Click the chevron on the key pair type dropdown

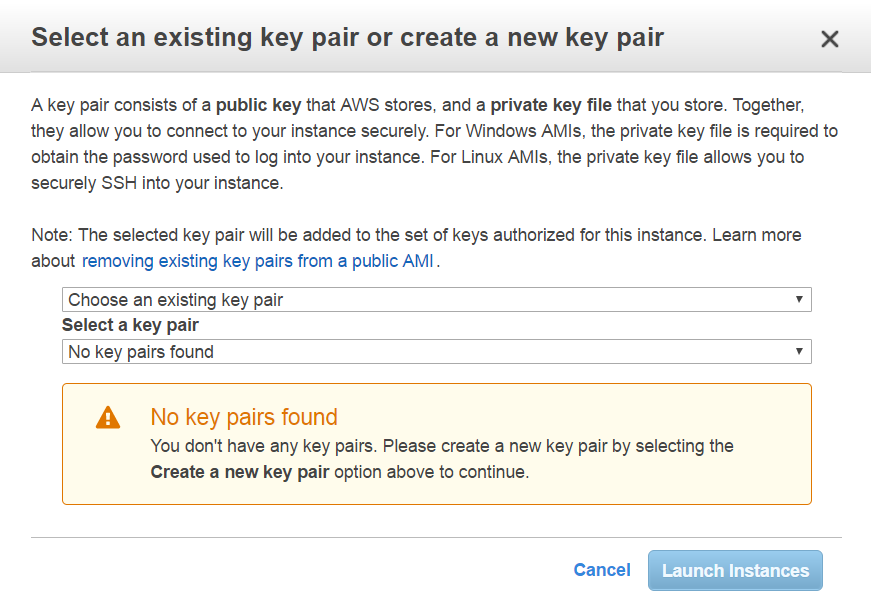pos(799,299)
